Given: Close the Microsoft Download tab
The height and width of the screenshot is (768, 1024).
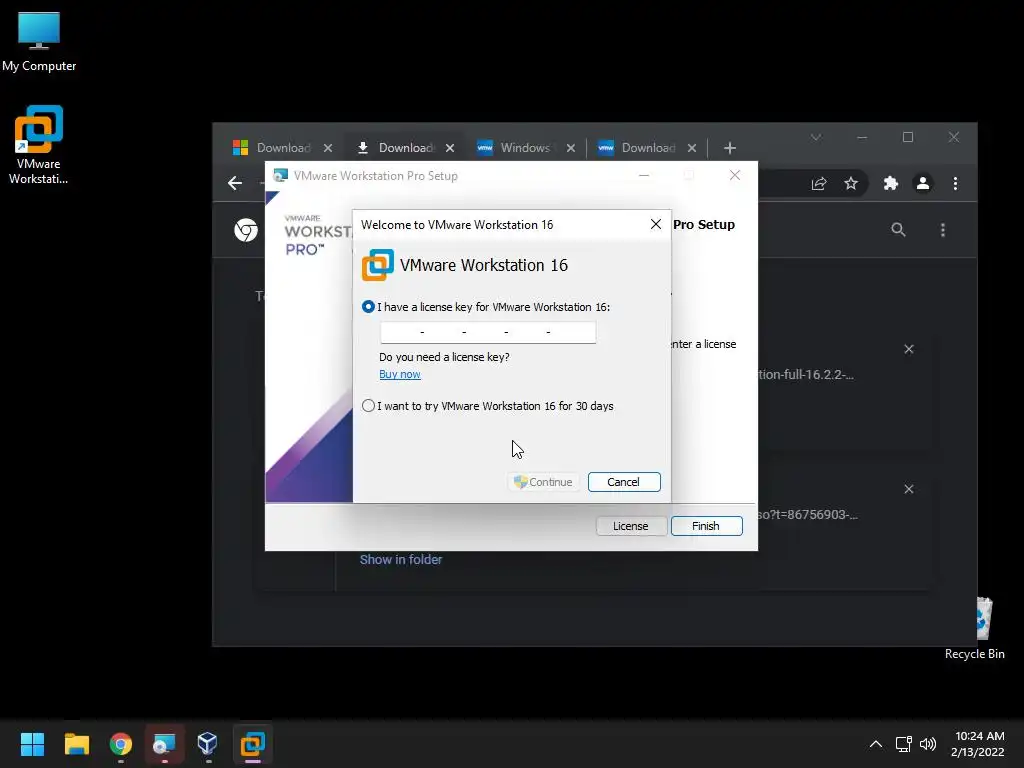Looking at the screenshot, I should click(x=328, y=148).
